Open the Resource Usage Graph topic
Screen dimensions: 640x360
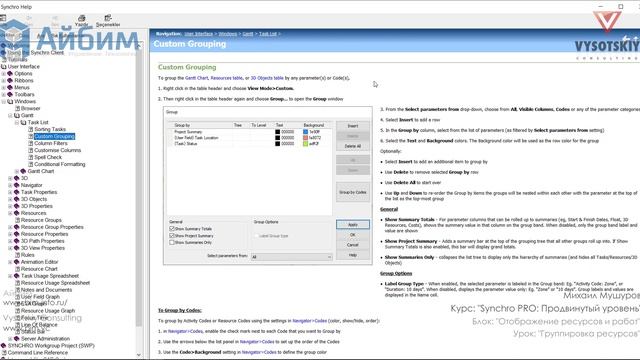[48, 311]
